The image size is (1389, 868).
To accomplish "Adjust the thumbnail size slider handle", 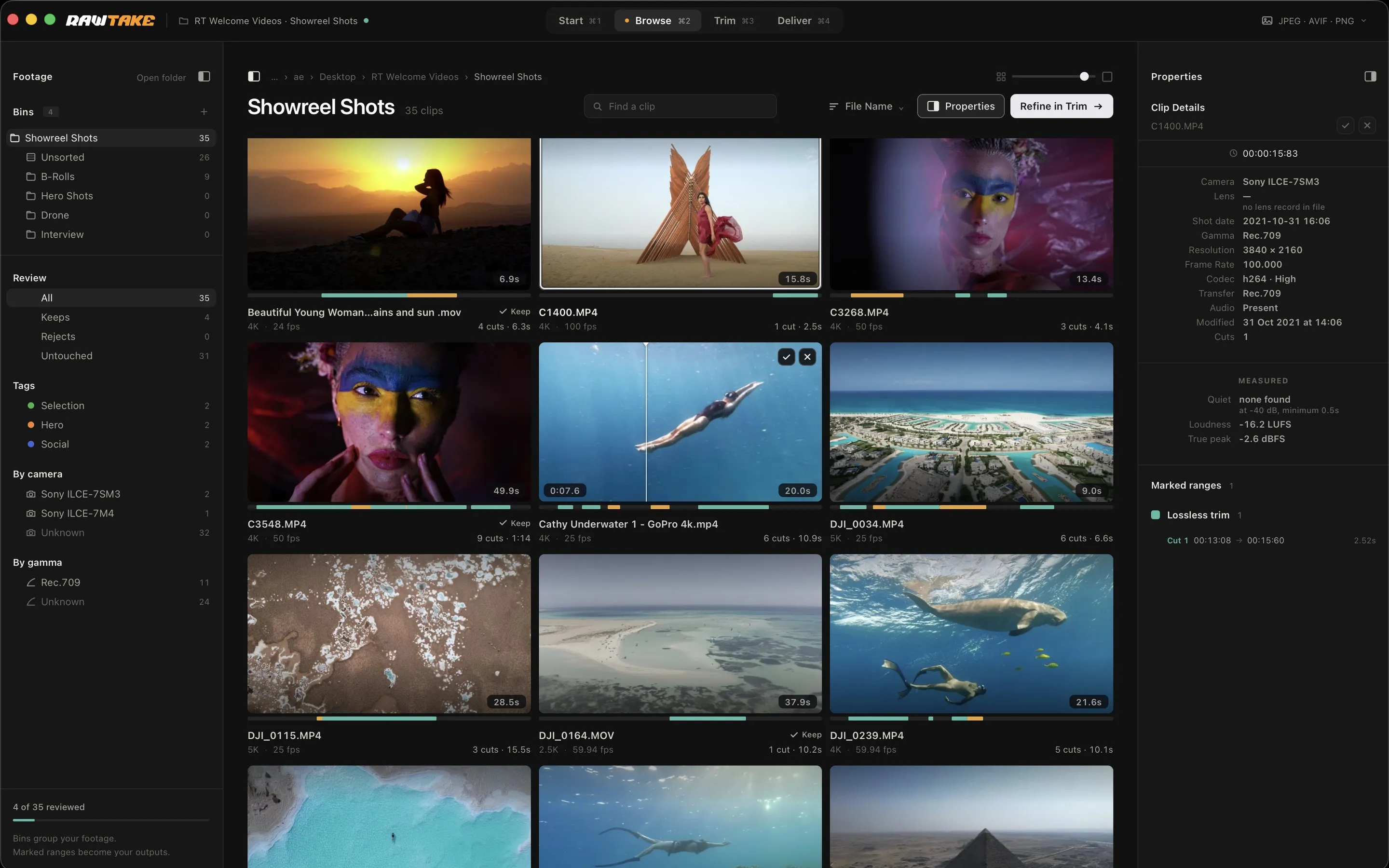I will [x=1084, y=76].
